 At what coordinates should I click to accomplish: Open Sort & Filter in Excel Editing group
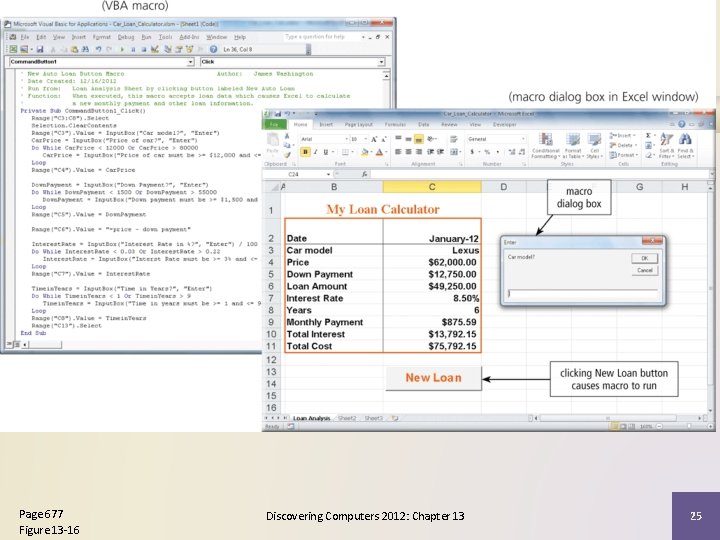pos(666,146)
